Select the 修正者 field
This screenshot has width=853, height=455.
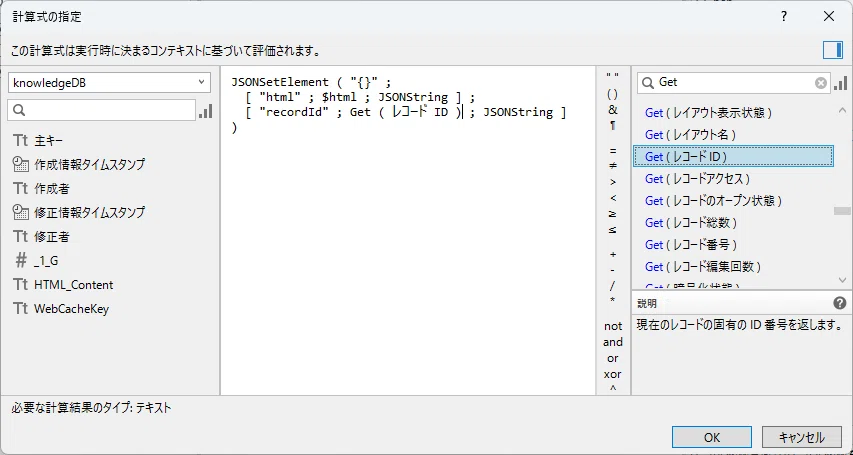click(x=52, y=237)
